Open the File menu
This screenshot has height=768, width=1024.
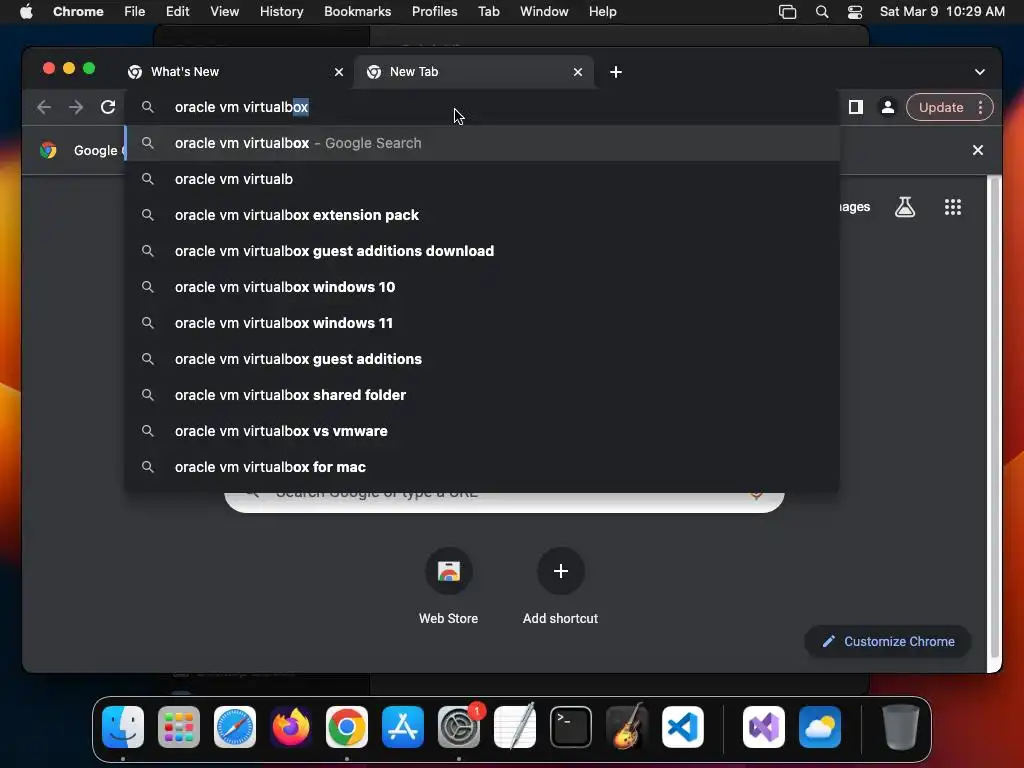pos(135,12)
